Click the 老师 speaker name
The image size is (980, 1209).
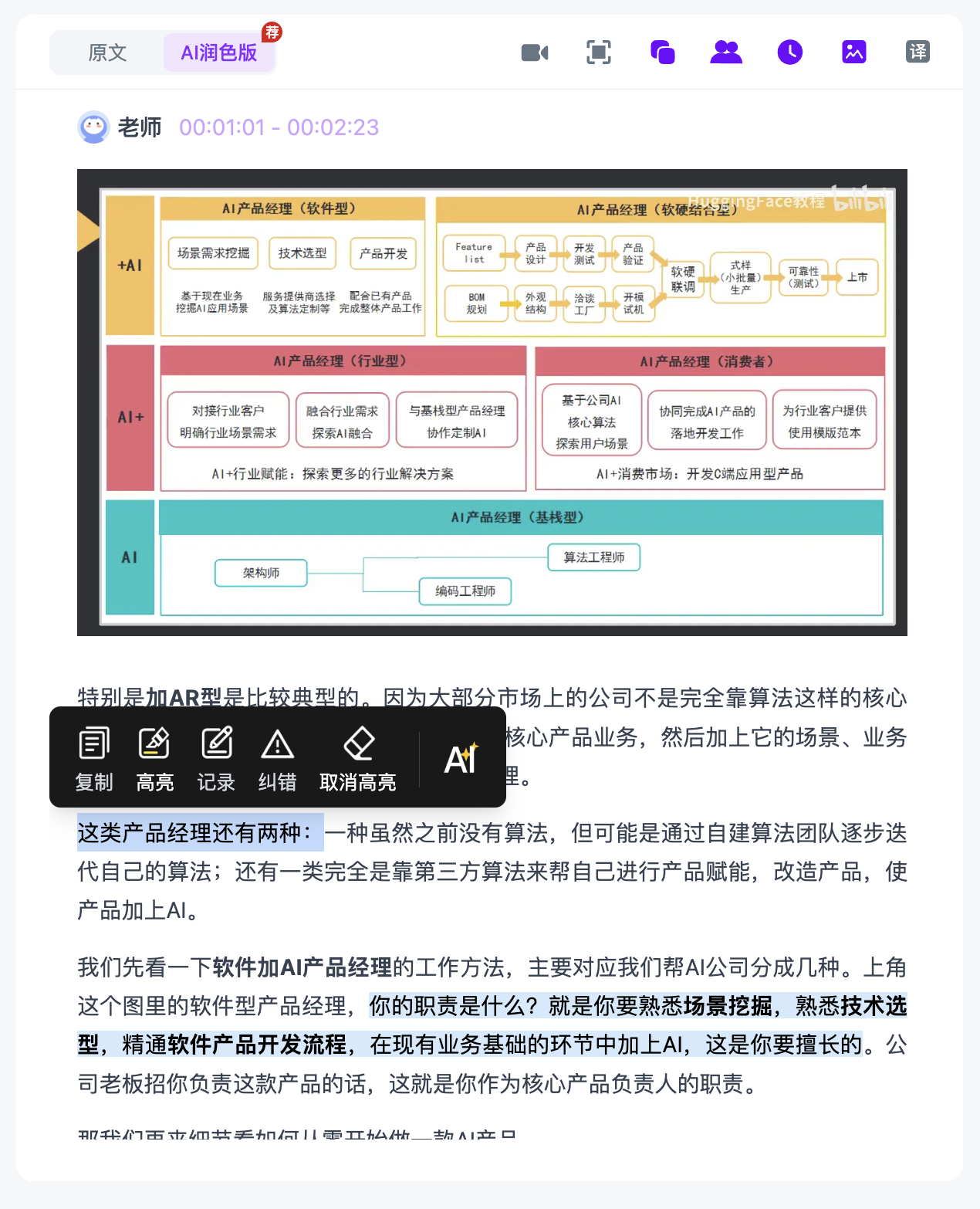140,127
